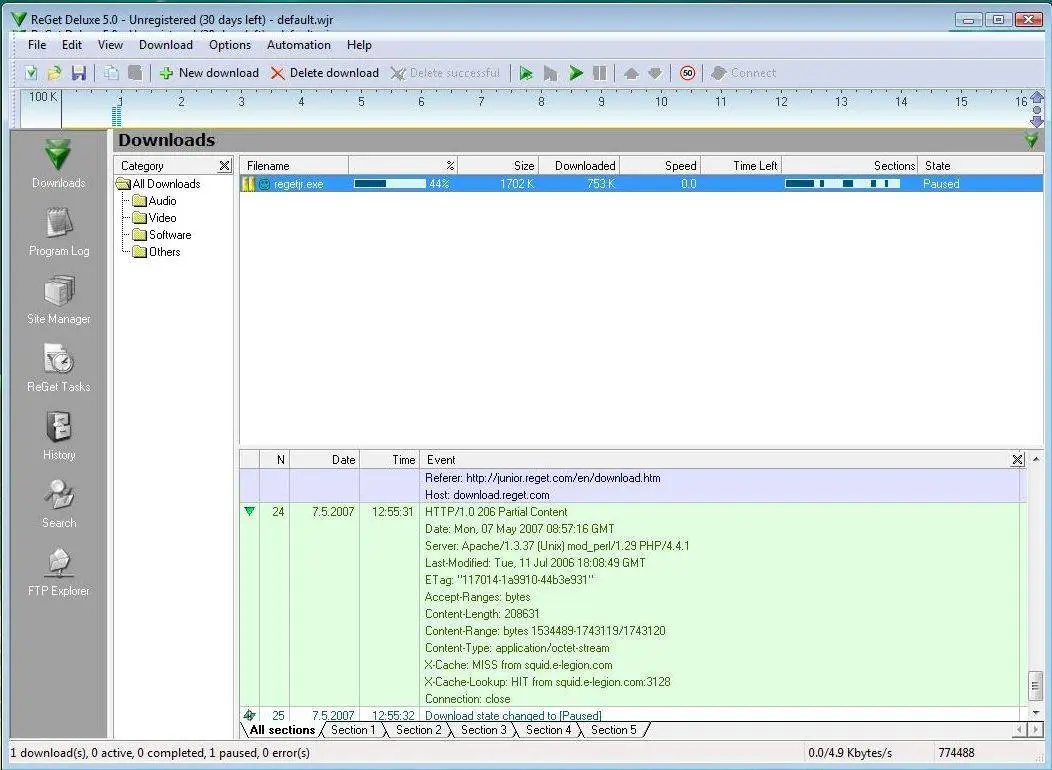Click the Delete download button

(325, 73)
